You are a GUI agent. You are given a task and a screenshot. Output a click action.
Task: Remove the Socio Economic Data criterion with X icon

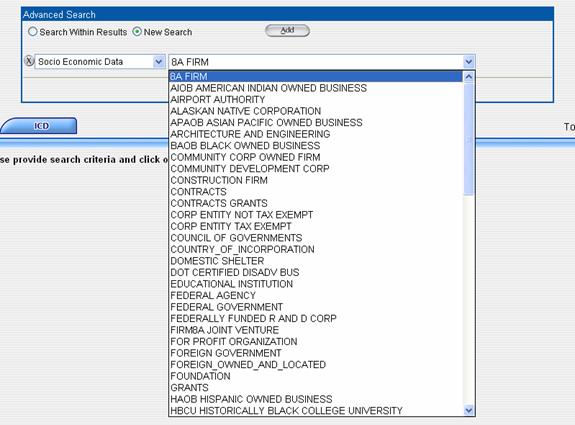point(29,61)
